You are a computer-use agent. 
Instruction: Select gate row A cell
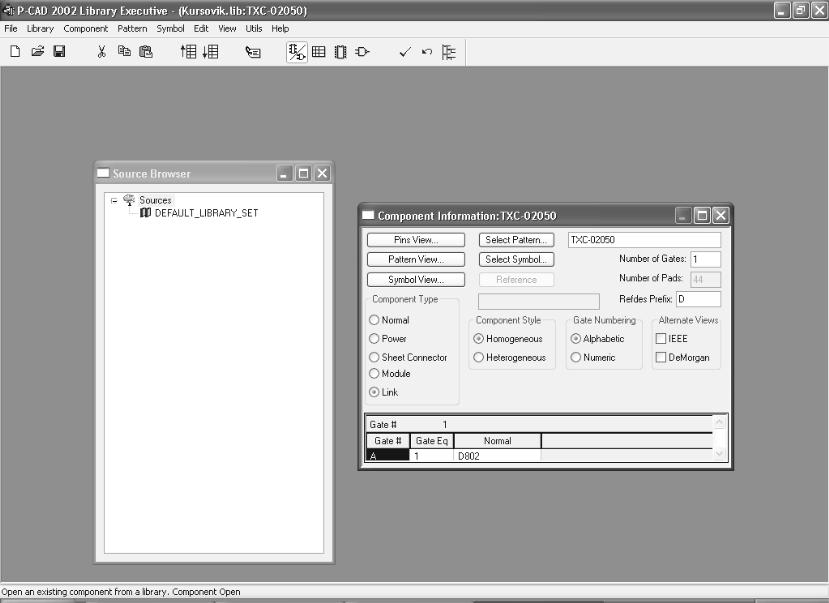[x=388, y=456]
